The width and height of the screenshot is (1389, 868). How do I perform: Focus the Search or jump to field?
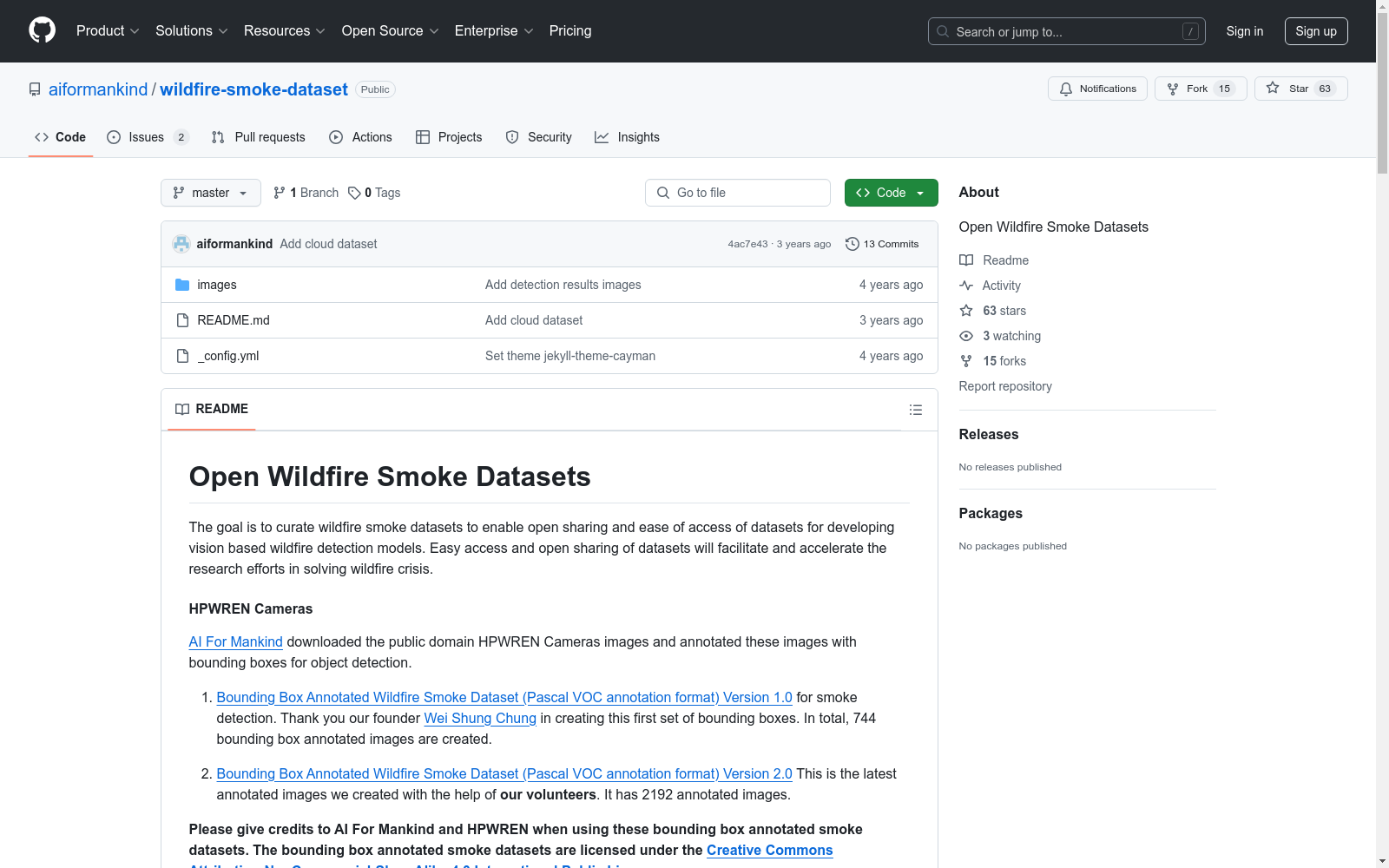click(1067, 31)
